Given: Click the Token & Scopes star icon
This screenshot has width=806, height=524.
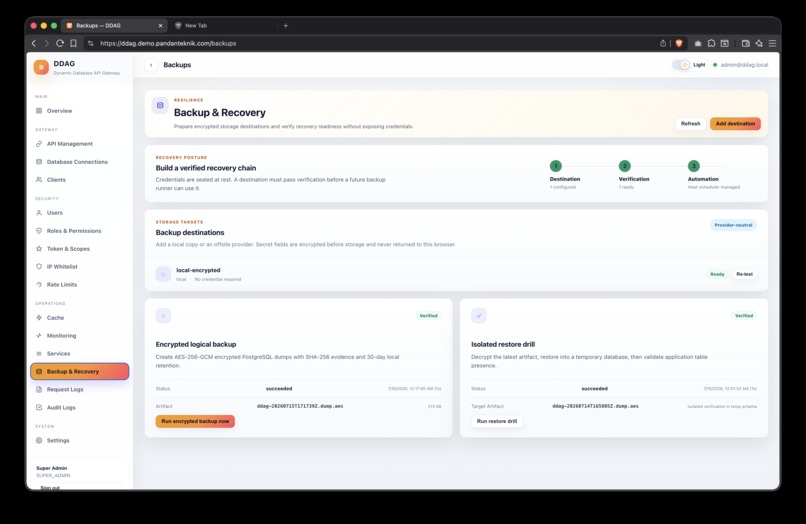Looking at the screenshot, I should coord(39,249).
